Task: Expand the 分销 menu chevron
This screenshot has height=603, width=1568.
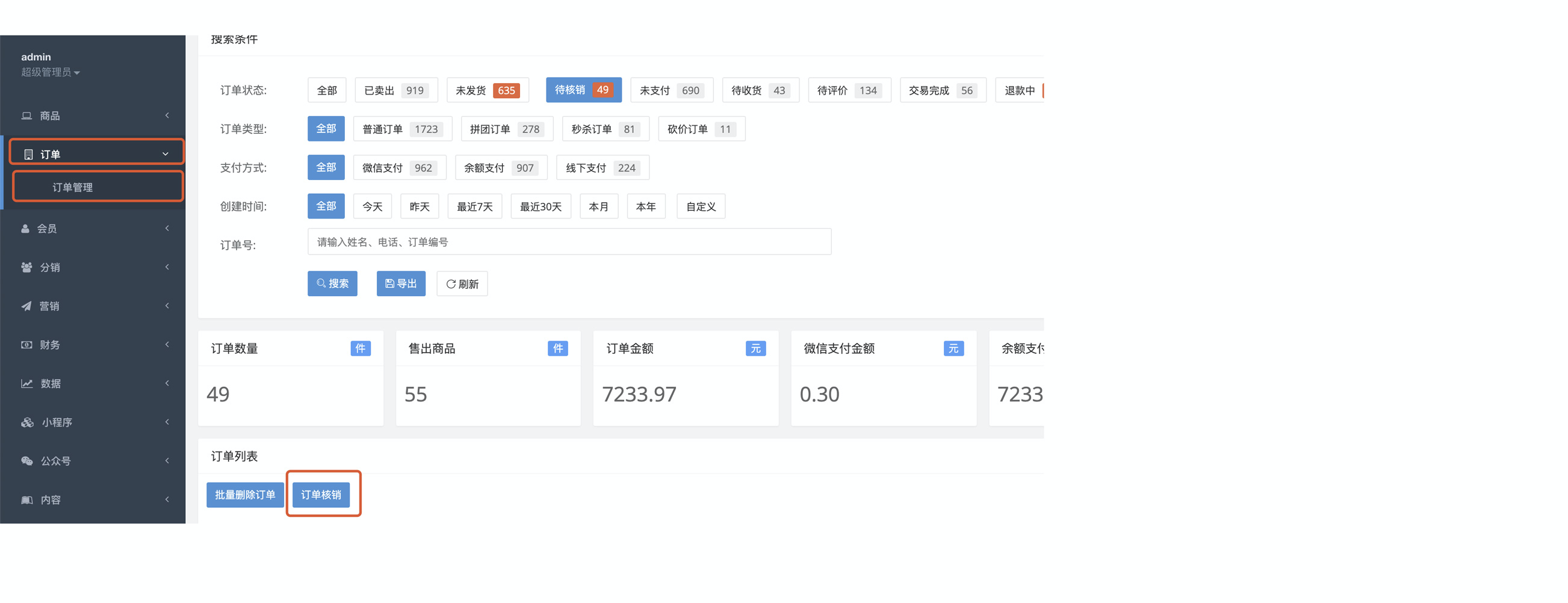Action: click(x=167, y=267)
